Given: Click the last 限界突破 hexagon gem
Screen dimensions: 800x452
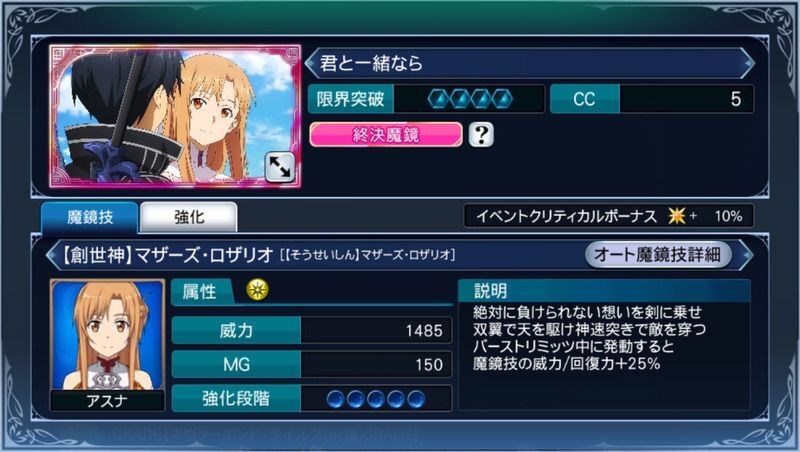Looking at the screenshot, I should 502,99.
